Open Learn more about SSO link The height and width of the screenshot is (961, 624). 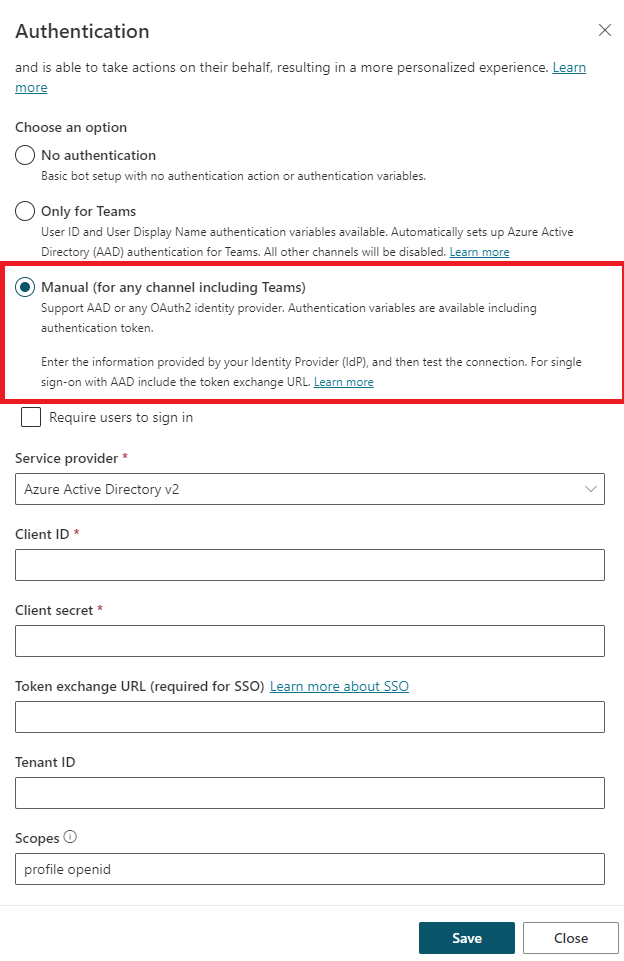click(x=339, y=686)
